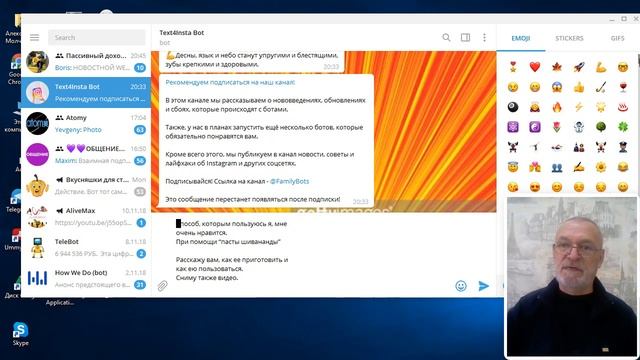Insert the rose flower emoji
Viewport: 640px width, 360px height.
point(557,127)
